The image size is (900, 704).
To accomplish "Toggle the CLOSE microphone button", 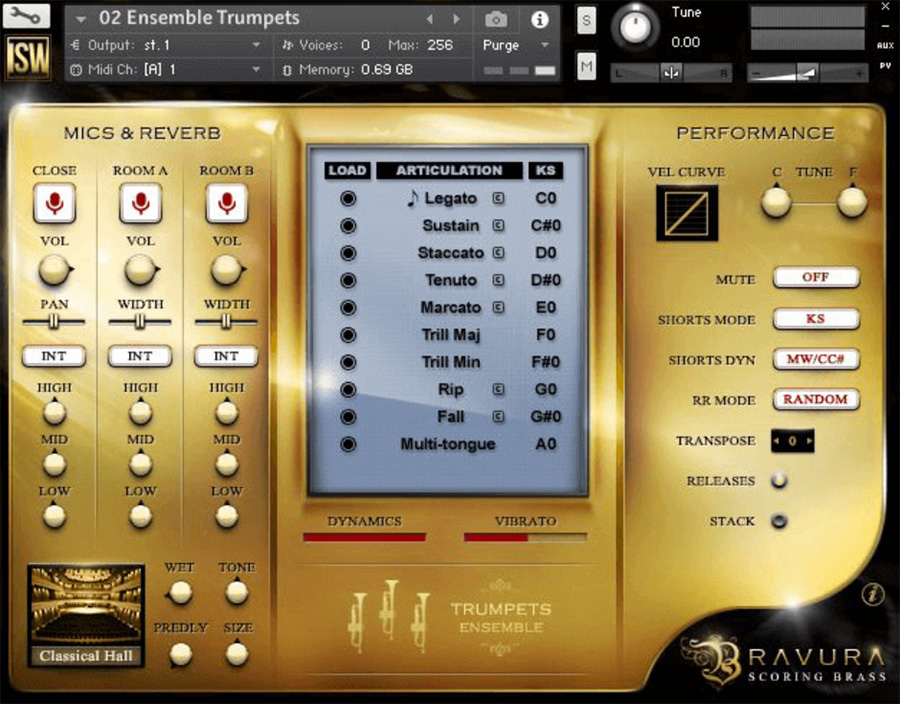I will pyautogui.click(x=55, y=203).
